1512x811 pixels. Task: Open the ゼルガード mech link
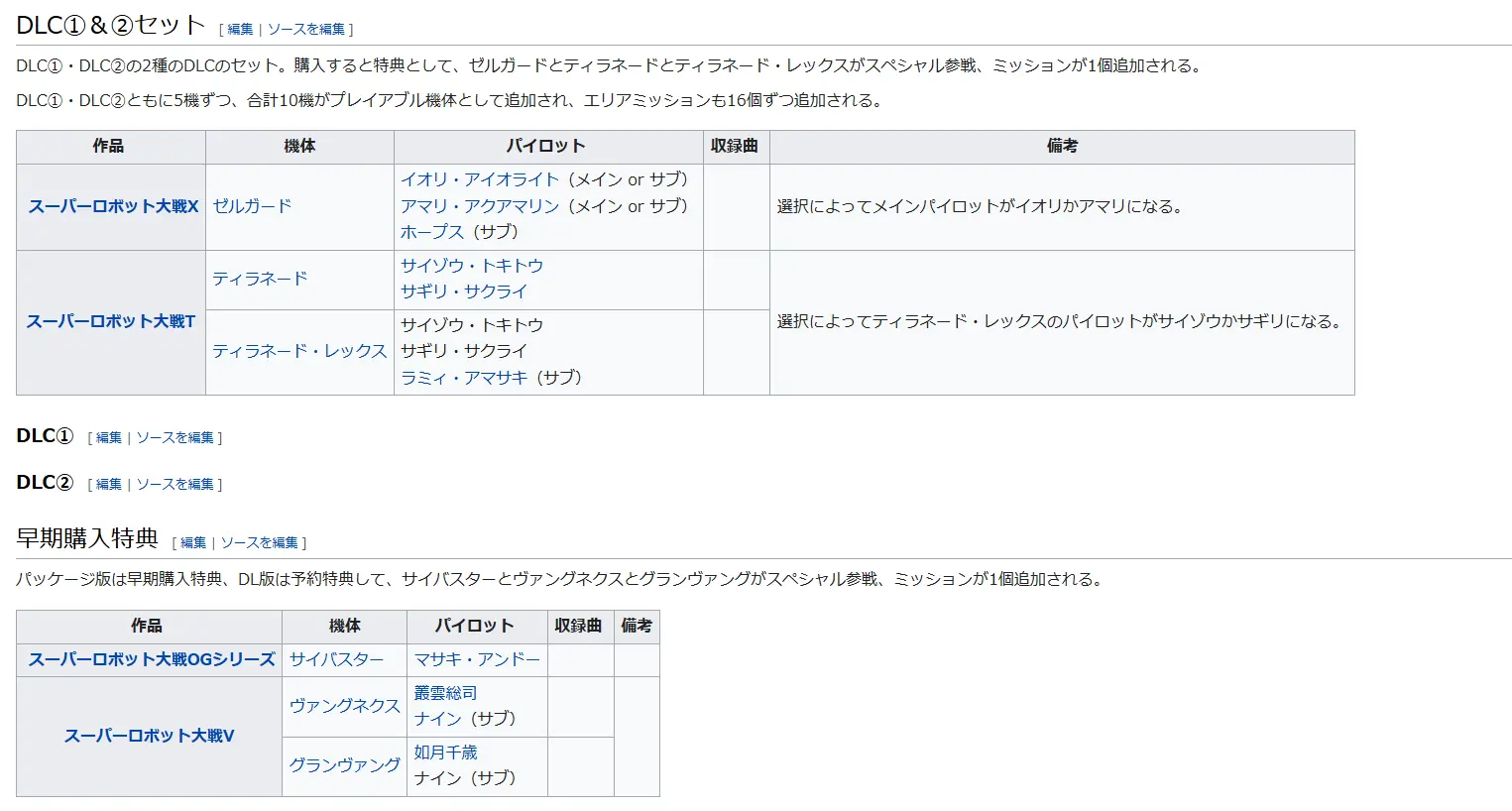[252, 206]
